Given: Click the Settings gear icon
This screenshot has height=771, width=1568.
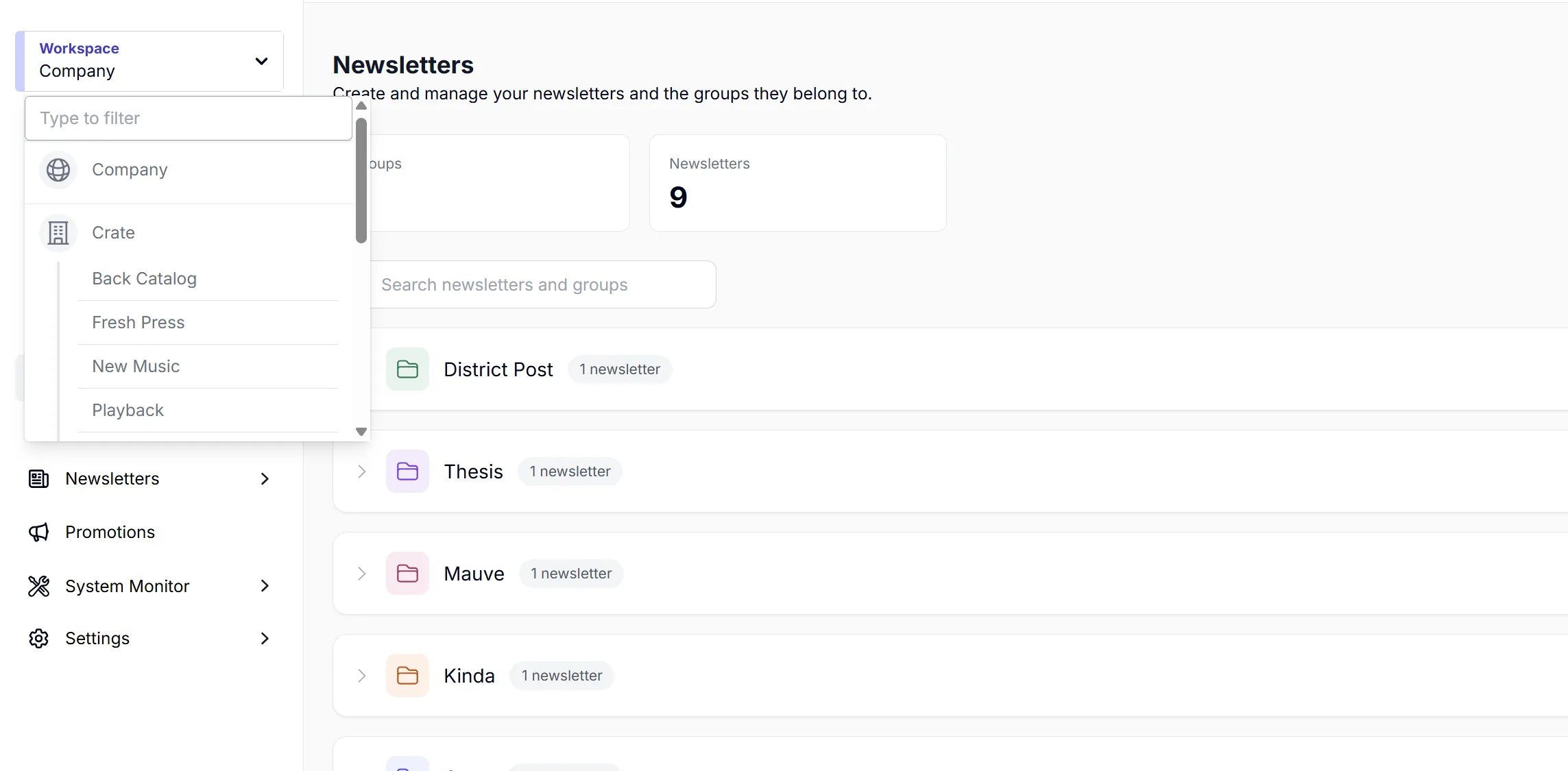Looking at the screenshot, I should (x=39, y=639).
